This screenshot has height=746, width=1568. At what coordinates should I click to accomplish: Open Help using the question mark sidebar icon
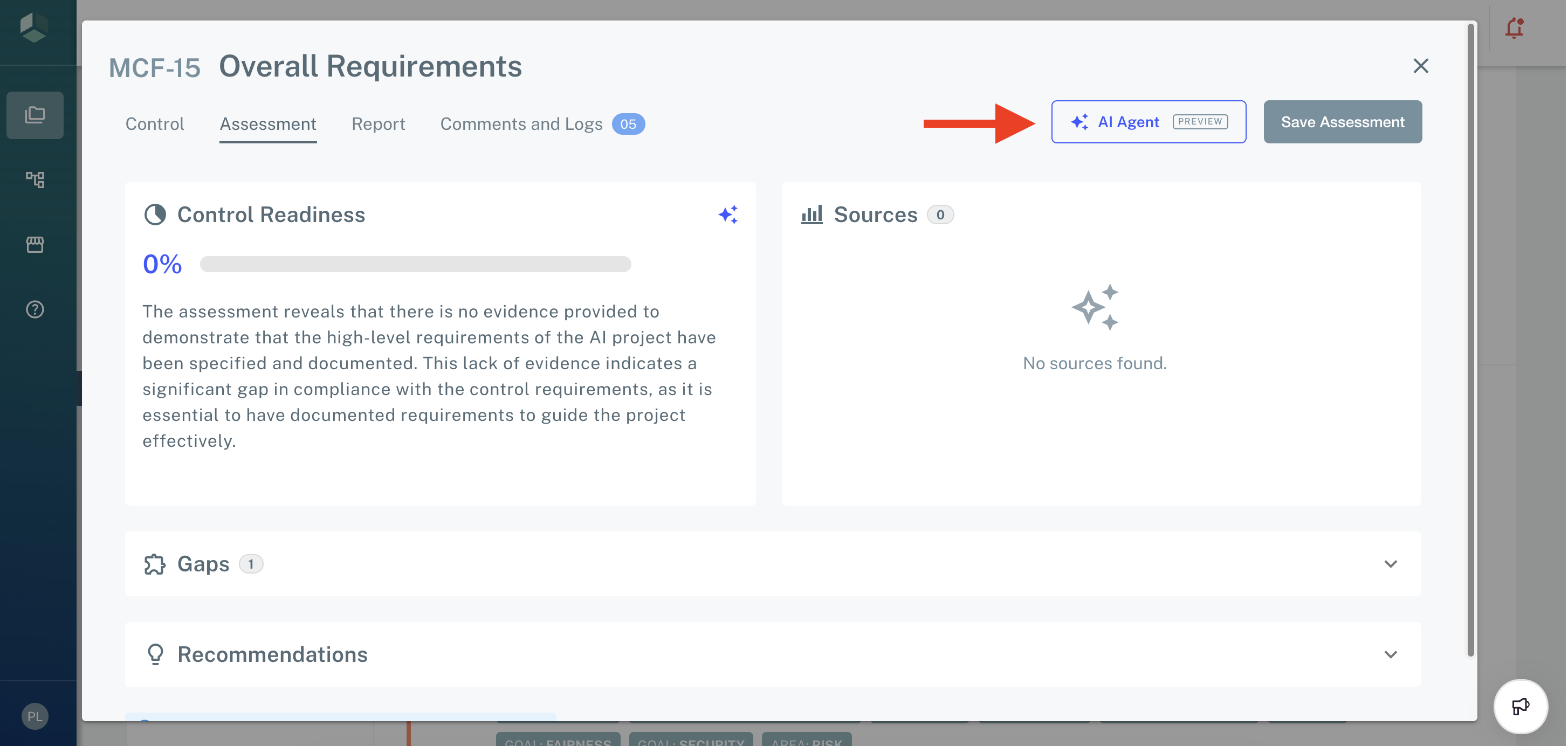[x=35, y=309]
